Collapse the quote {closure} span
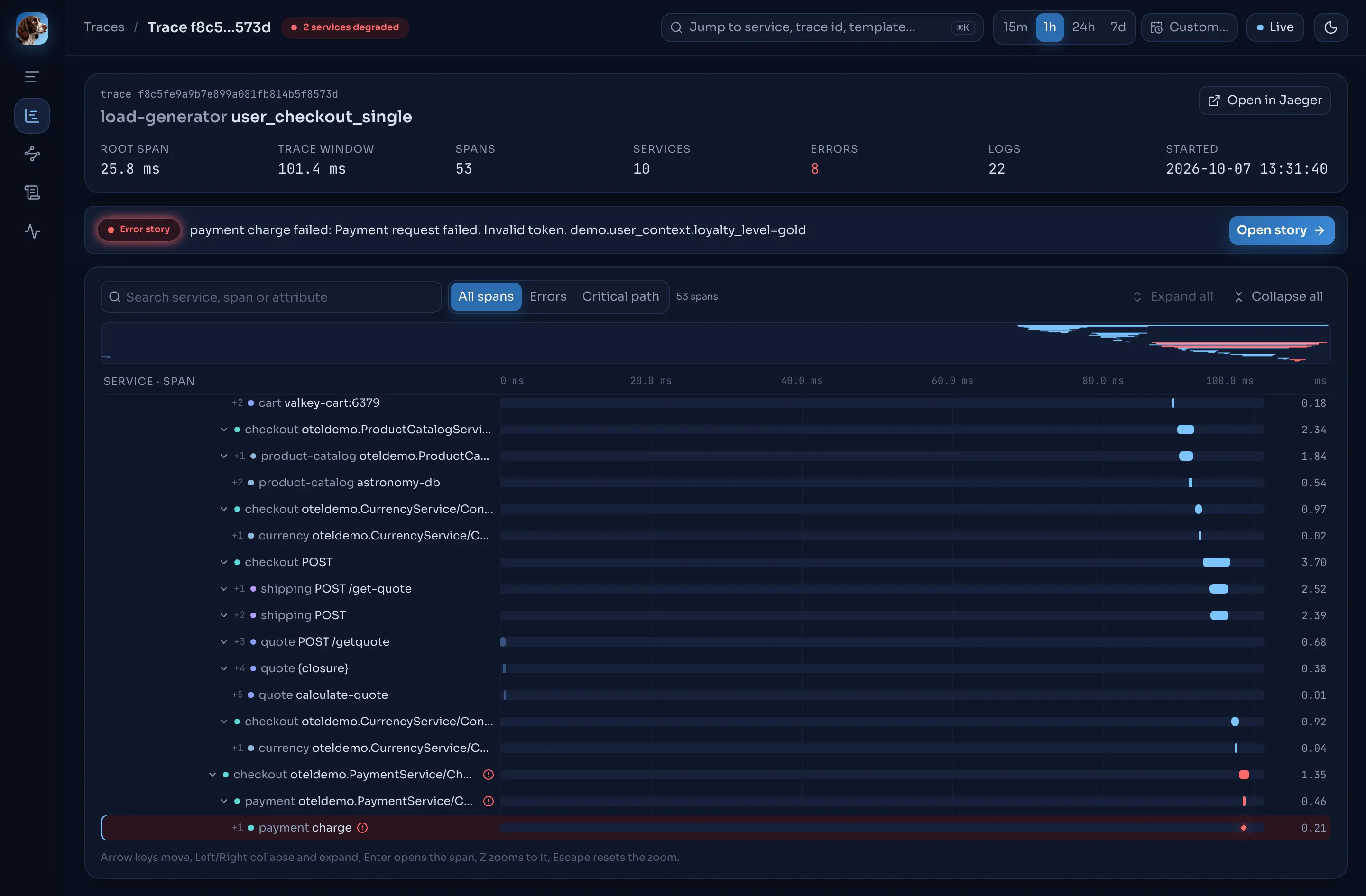This screenshot has width=1366, height=896. pos(224,668)
